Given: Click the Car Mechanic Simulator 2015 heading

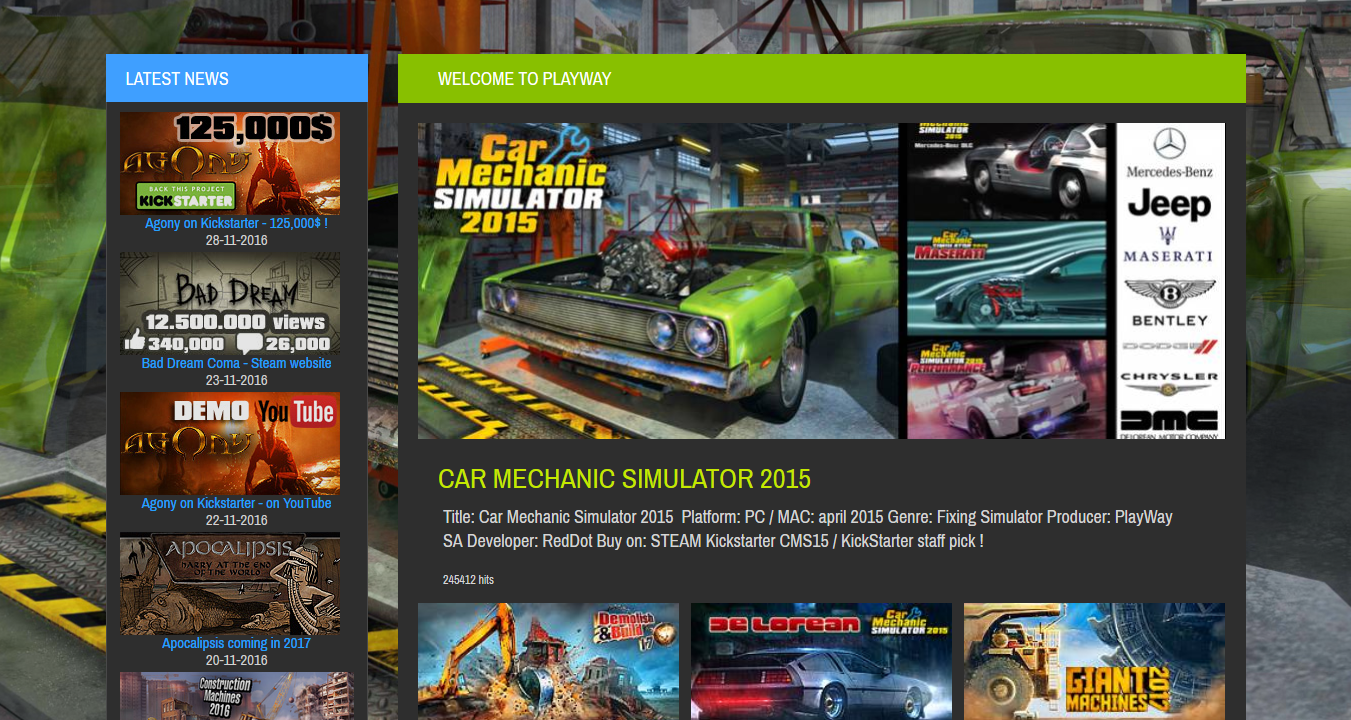Looking at the screenshot, I should [624, 479].
